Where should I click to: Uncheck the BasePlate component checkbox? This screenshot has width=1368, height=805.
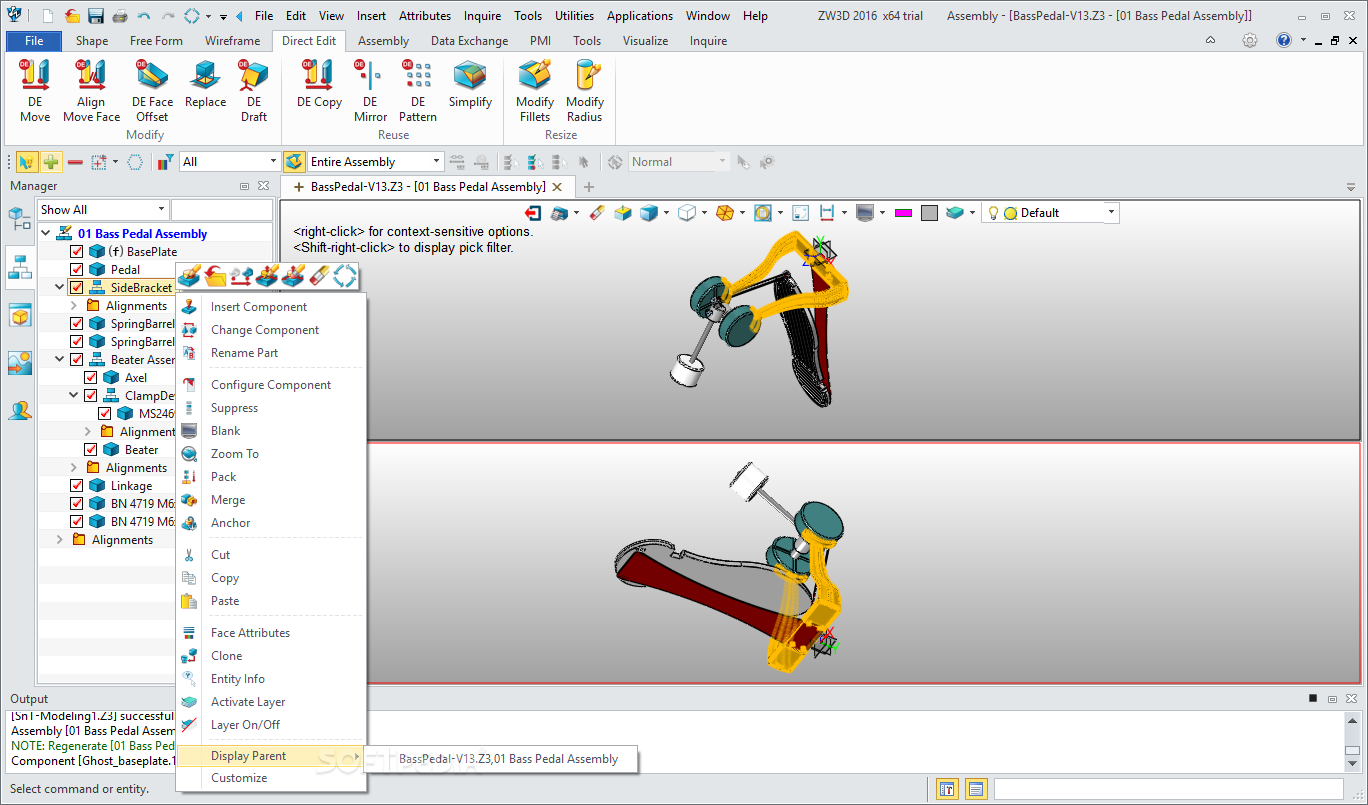pyautogui.click(x=77, y=252)
